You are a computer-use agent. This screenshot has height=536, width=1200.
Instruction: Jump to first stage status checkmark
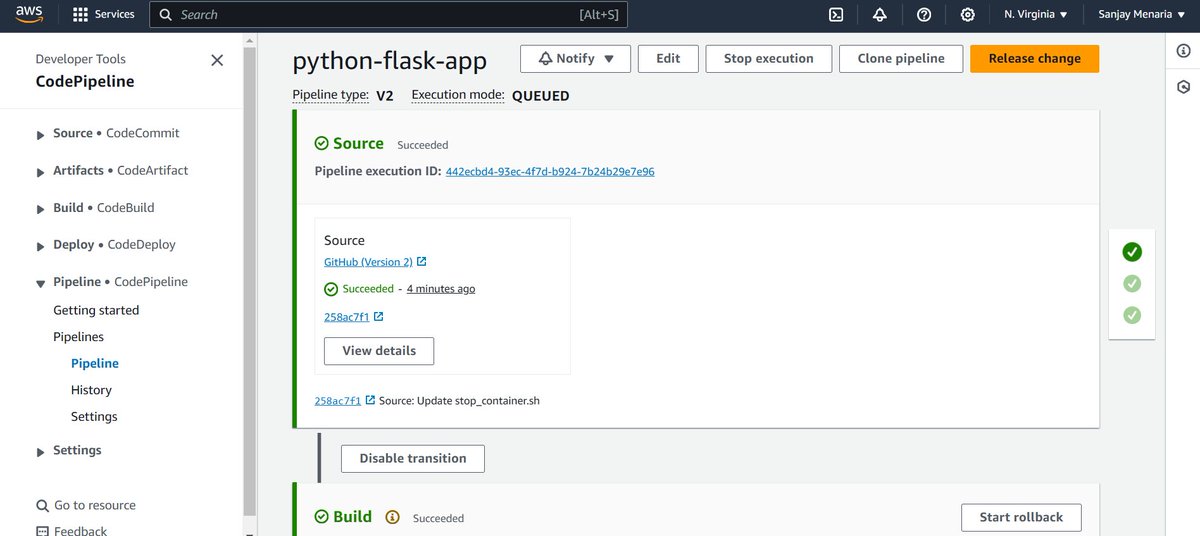point(1132,252)
